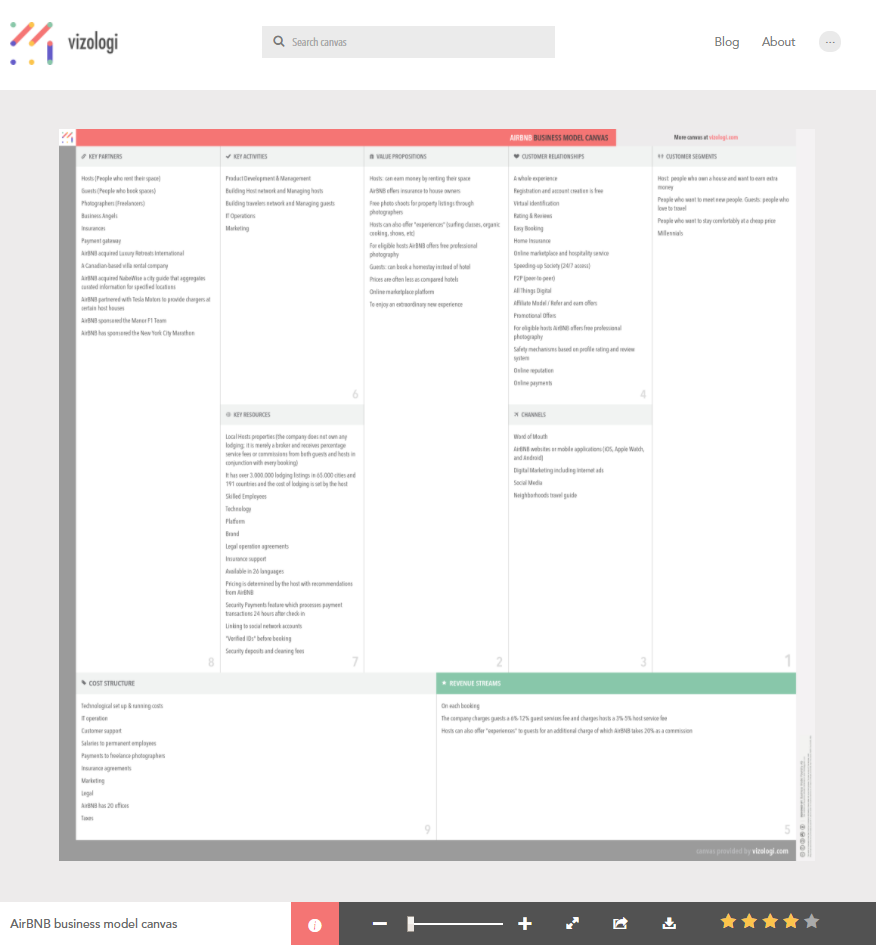The image size is (876, 945).
Task: Click 'Millennials' in Customer Segments
Action: (670, 233)
